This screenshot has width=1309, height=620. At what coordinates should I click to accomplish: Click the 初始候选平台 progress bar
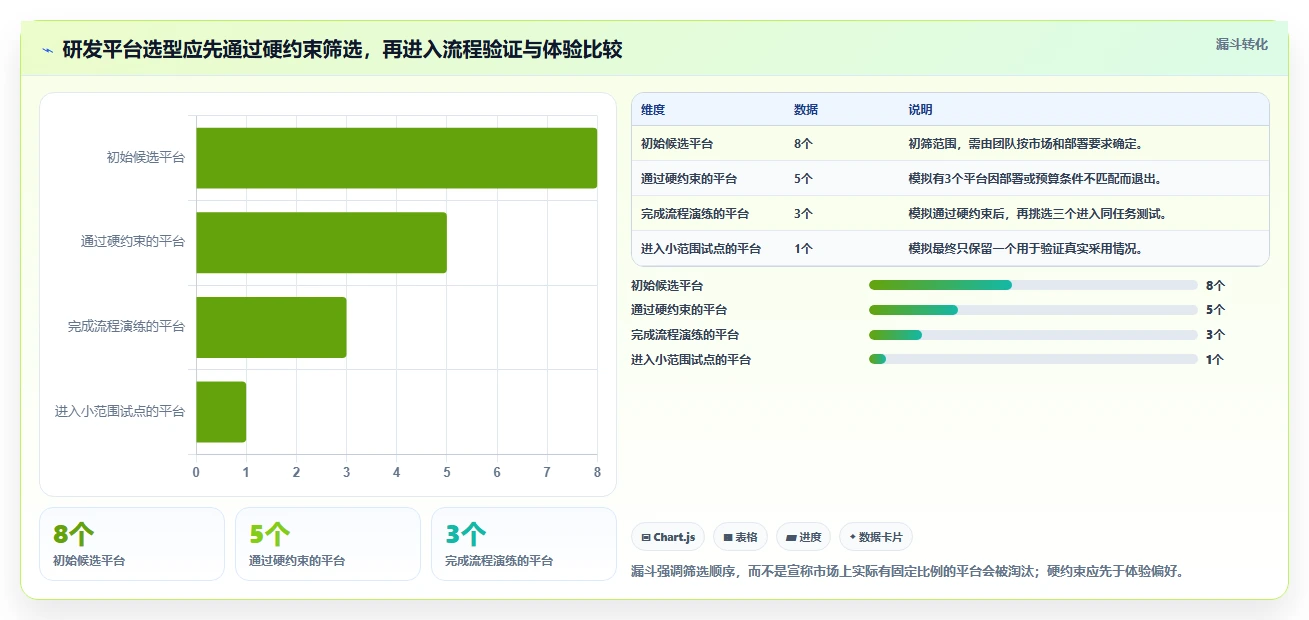(1033, 285)
